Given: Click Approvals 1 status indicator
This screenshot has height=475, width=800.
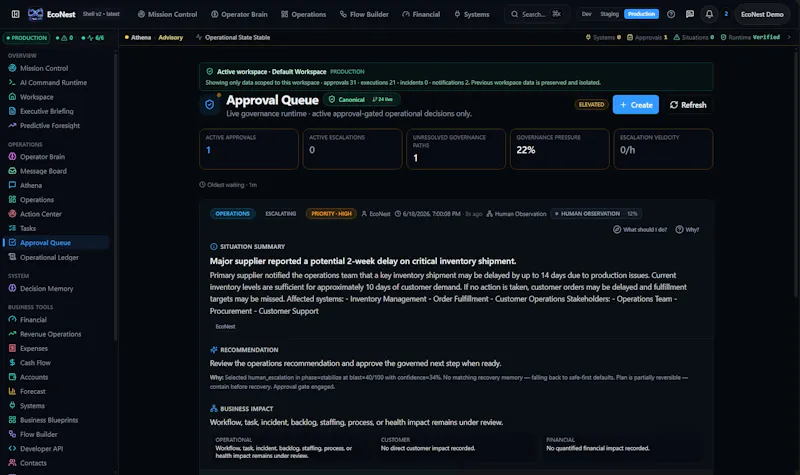Looking at the screenshot, I should coord(647,37).
